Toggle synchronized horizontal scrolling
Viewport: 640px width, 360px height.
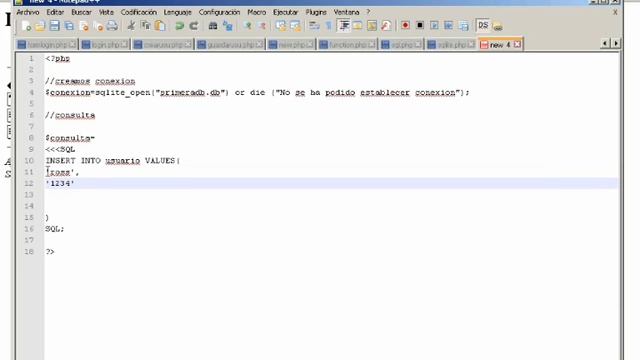295,26
